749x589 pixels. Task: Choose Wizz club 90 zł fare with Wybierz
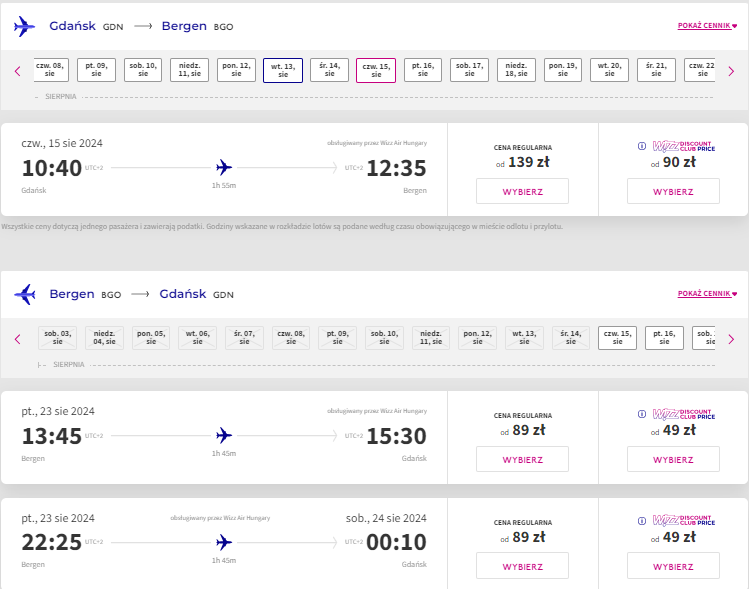point(673,191)
